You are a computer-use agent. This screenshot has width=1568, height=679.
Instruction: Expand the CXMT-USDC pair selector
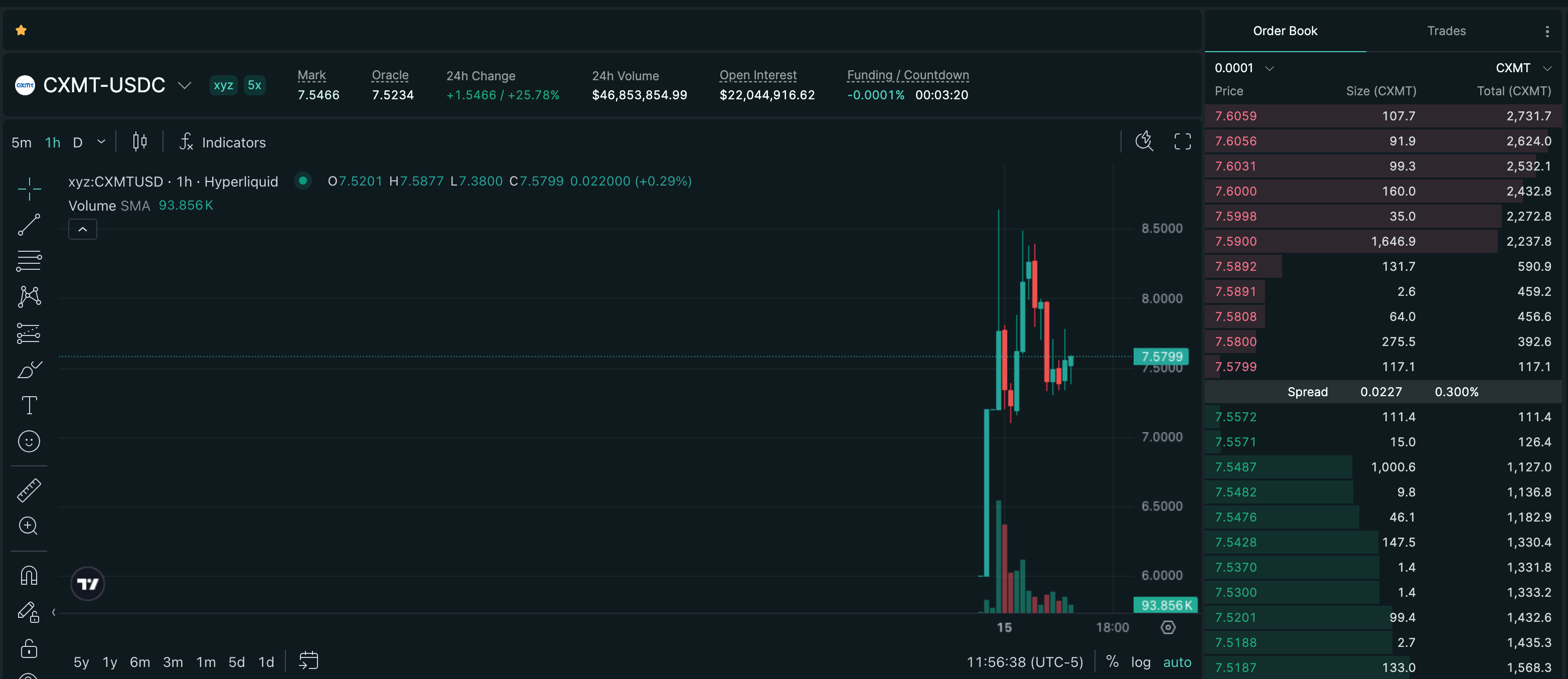click(185, 85)
